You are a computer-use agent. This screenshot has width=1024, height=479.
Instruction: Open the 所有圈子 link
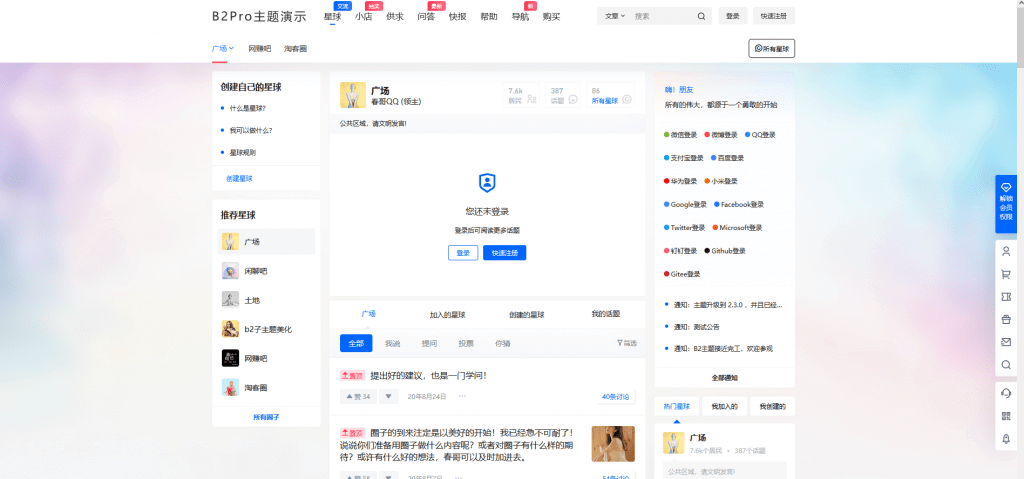pos(266,417)
